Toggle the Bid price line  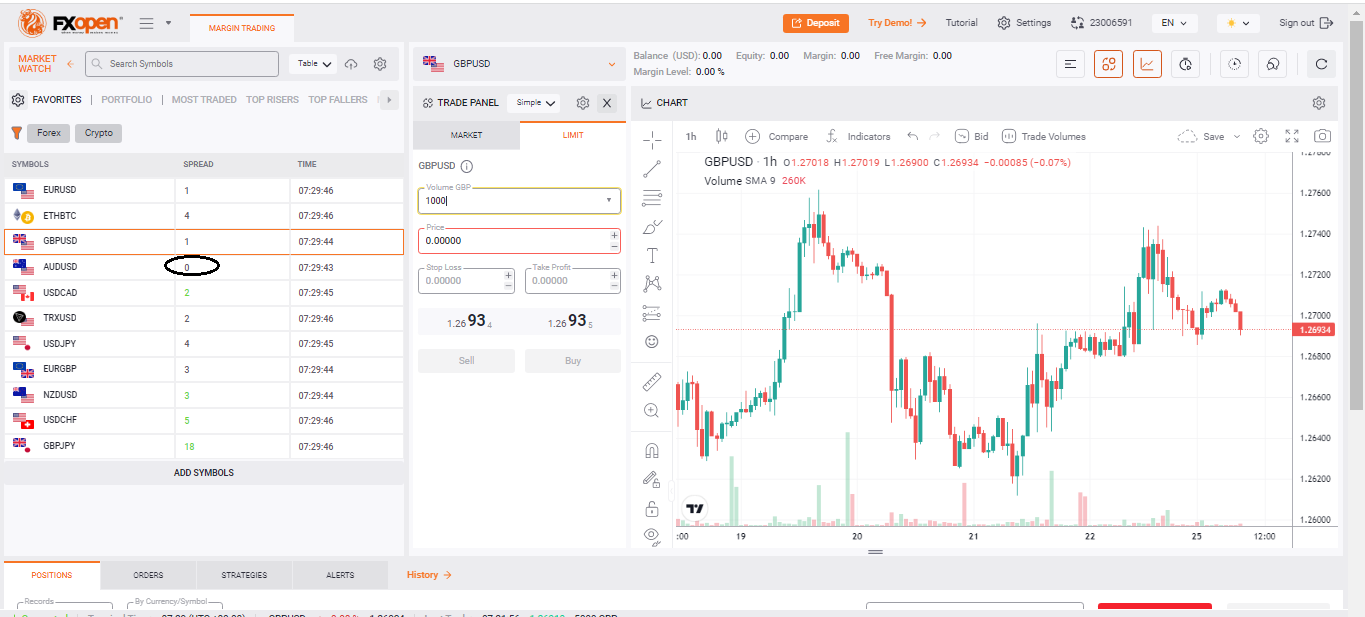coord(971,136)
